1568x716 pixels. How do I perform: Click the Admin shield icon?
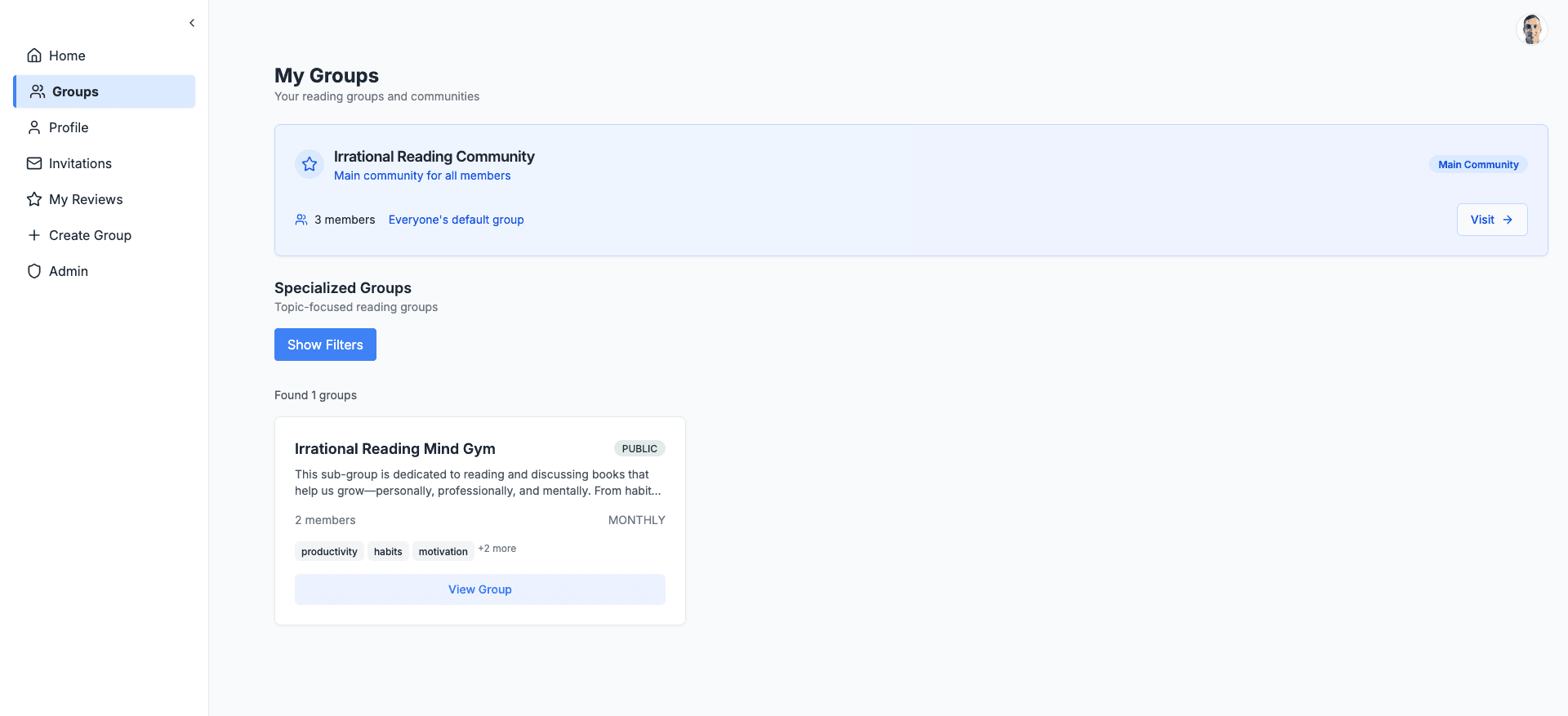(34, 271)
